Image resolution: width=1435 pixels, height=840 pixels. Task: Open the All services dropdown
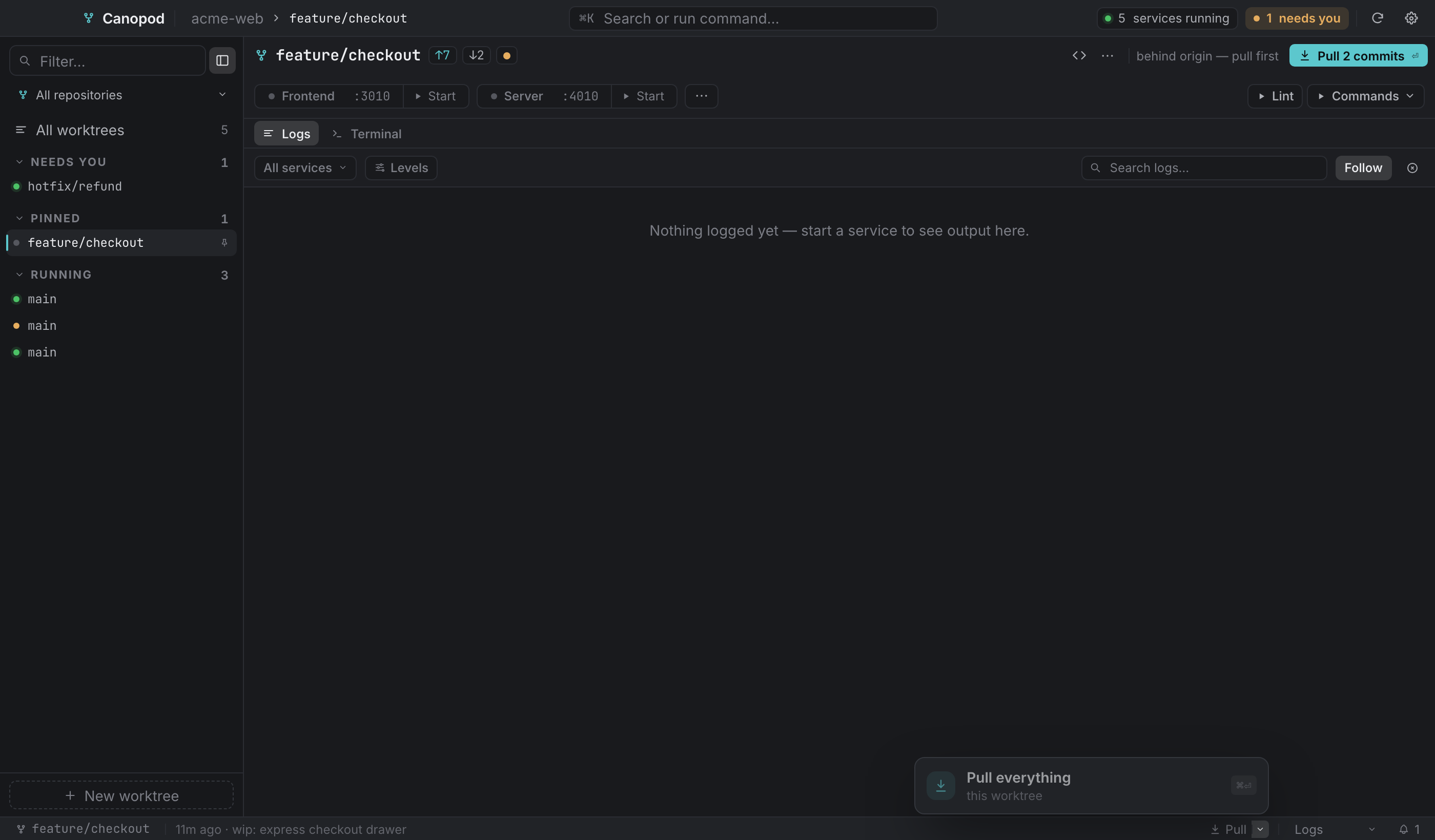point(305,168)
